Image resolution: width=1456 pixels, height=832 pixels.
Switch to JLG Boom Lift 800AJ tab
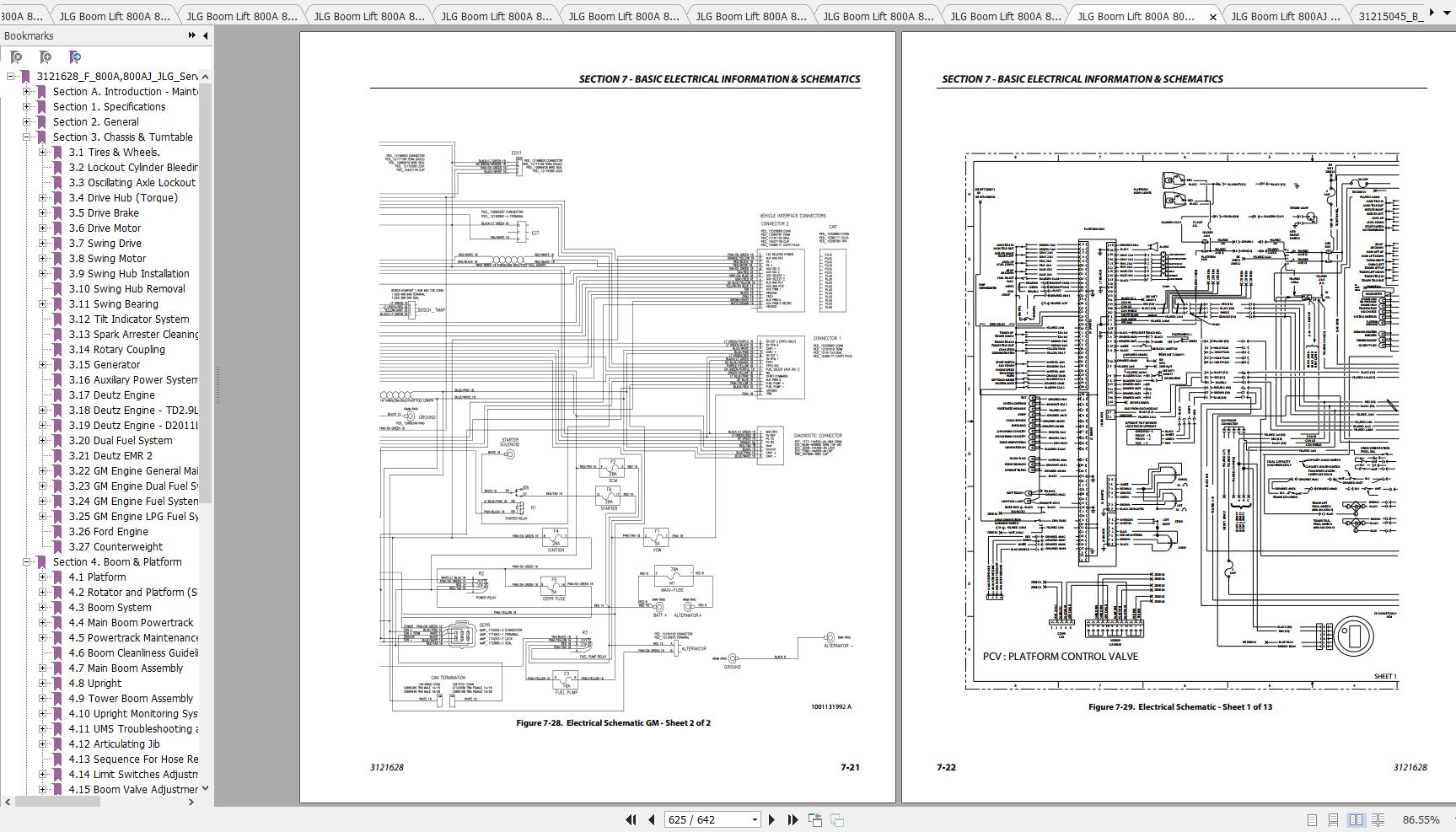1284,16
